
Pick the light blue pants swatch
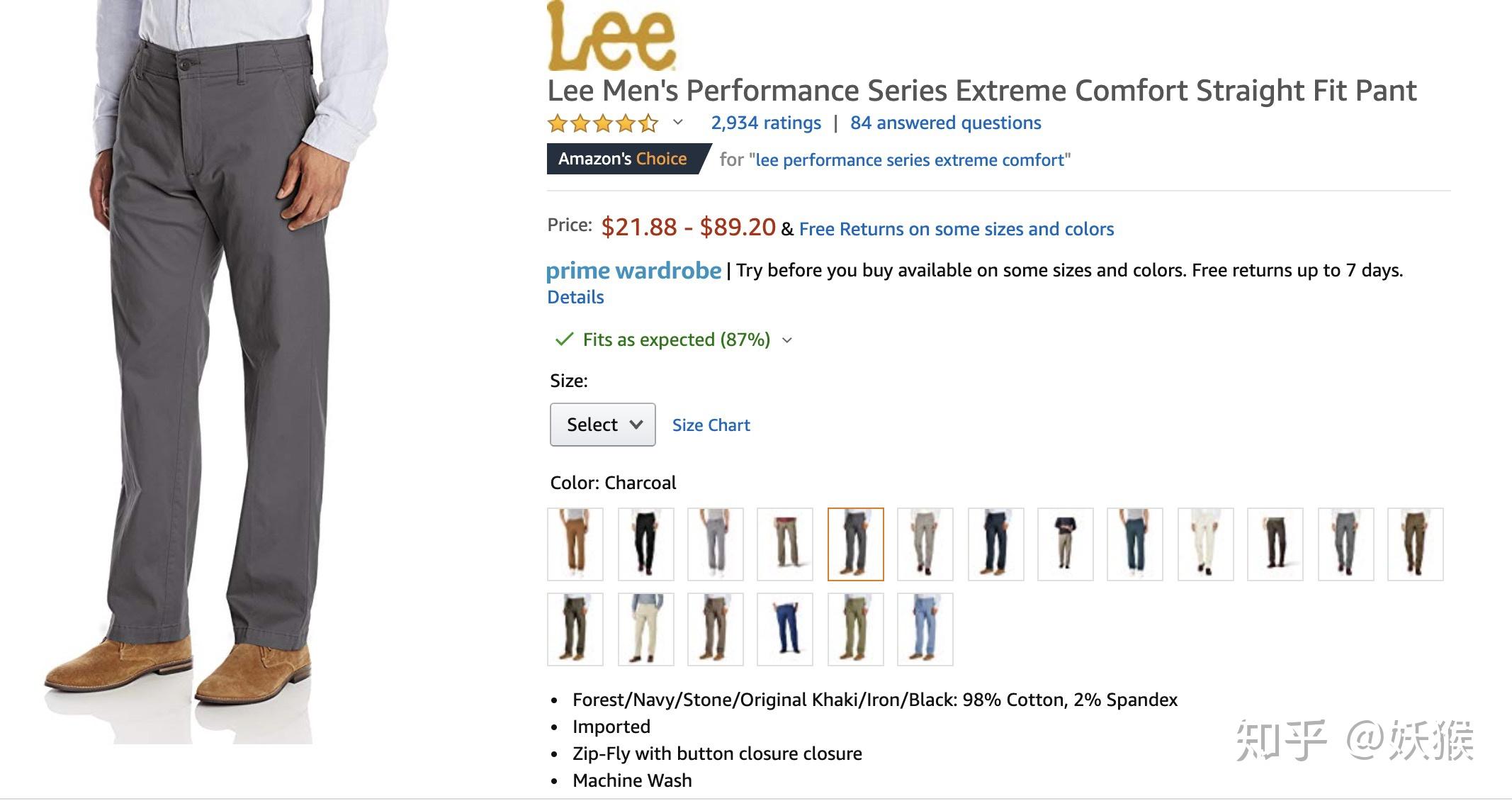click(925, 629)
